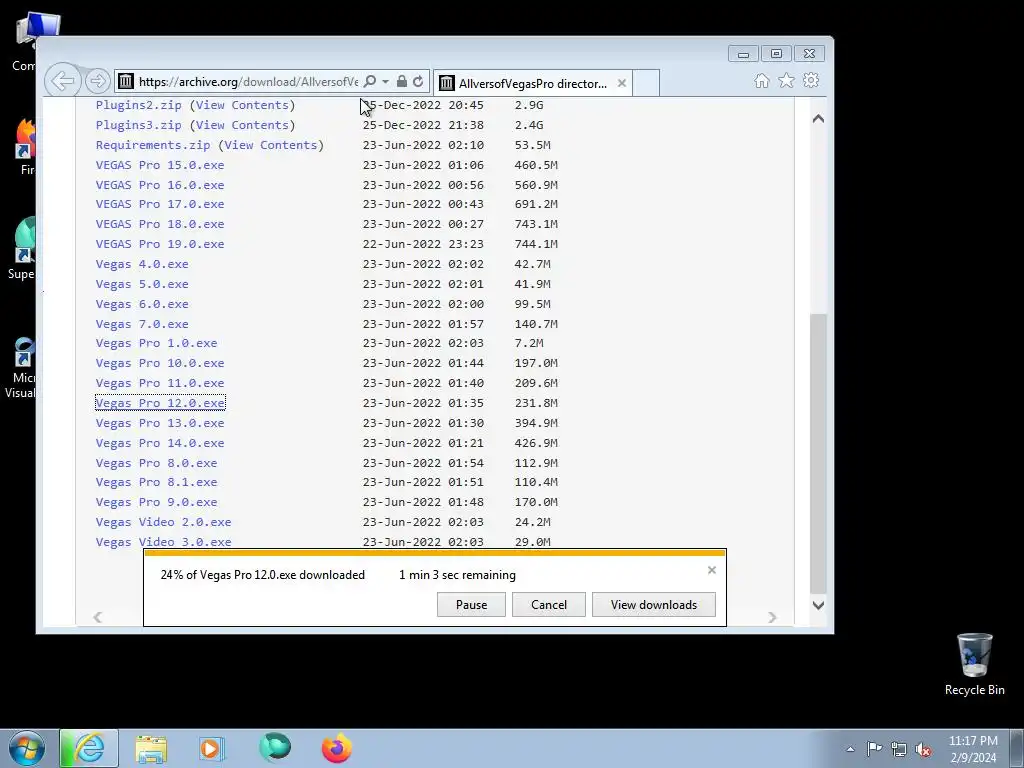Select the size value 231.8M
1024x768 pixels.
pos(536,404)
